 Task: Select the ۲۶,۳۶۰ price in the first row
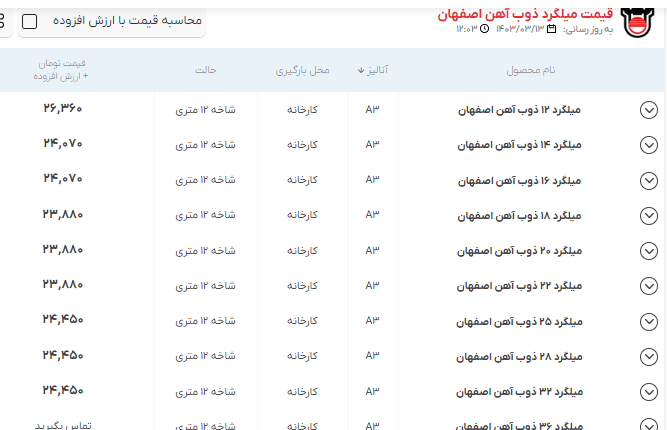[62, 108]
